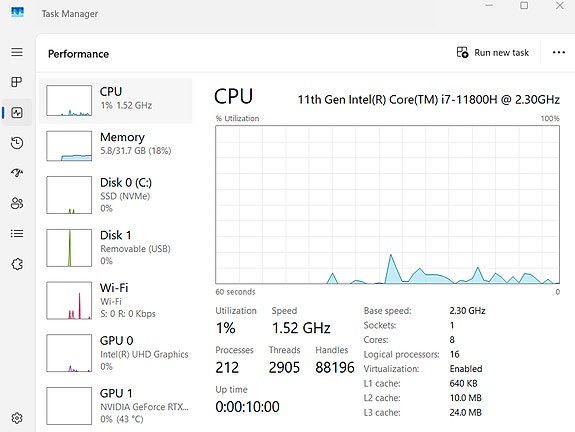The height and width of the screenshot is (432, 575).
Task: Click the Task Manager app icon
Action: click(17, 13)
